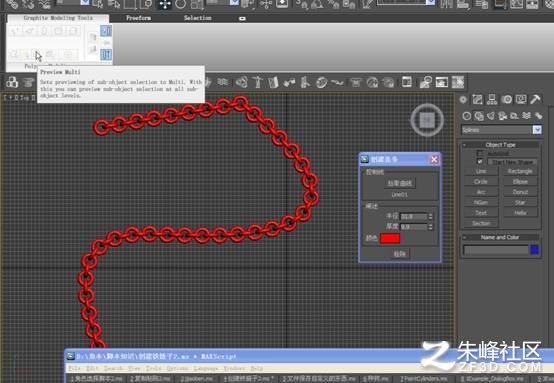Click thickness spinner arrows in chain dialog
The height and width of the screenshot is (383, 554).
coord(430,227)
